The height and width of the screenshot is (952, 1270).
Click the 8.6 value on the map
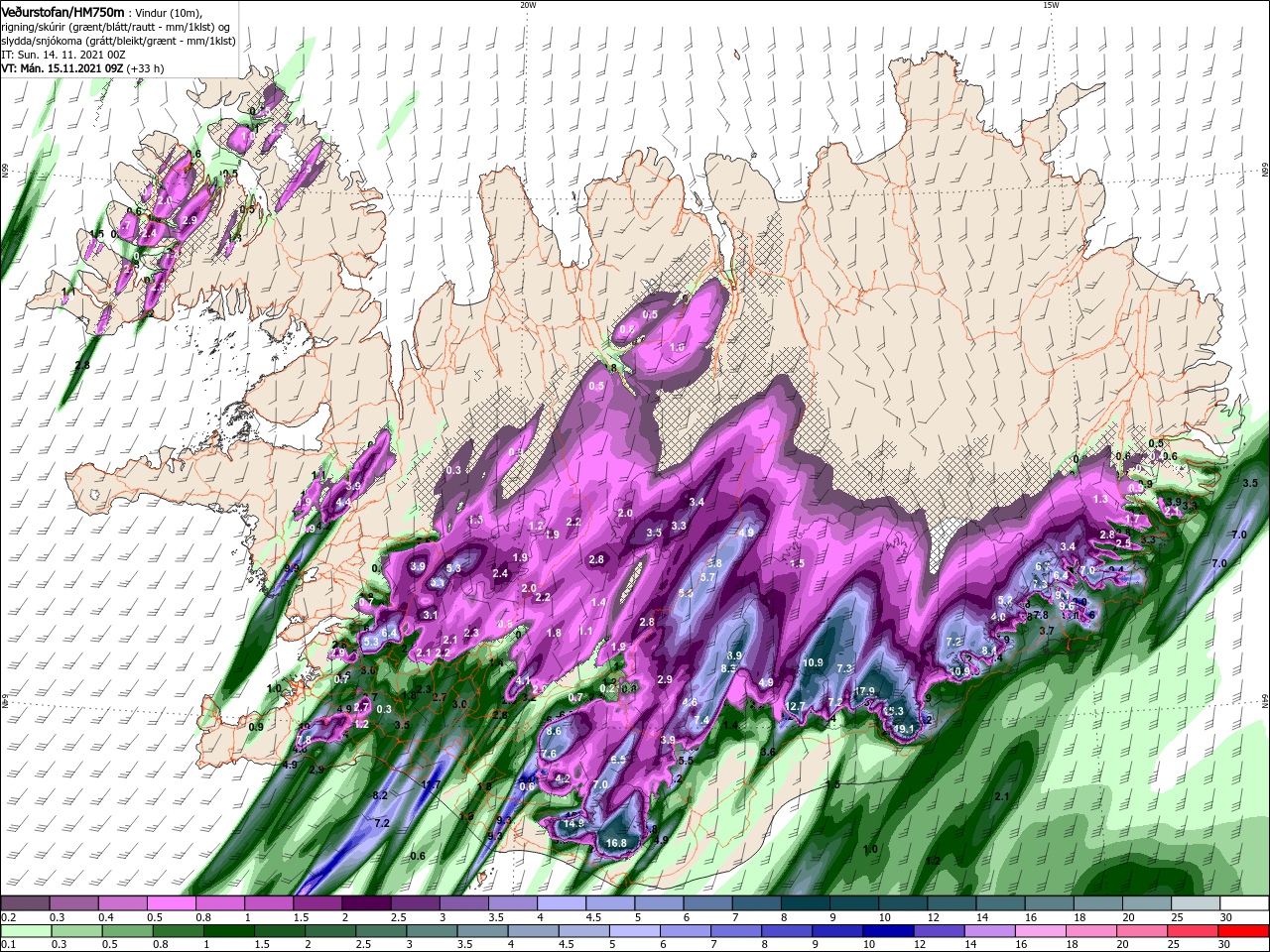[x=554, y=731]
